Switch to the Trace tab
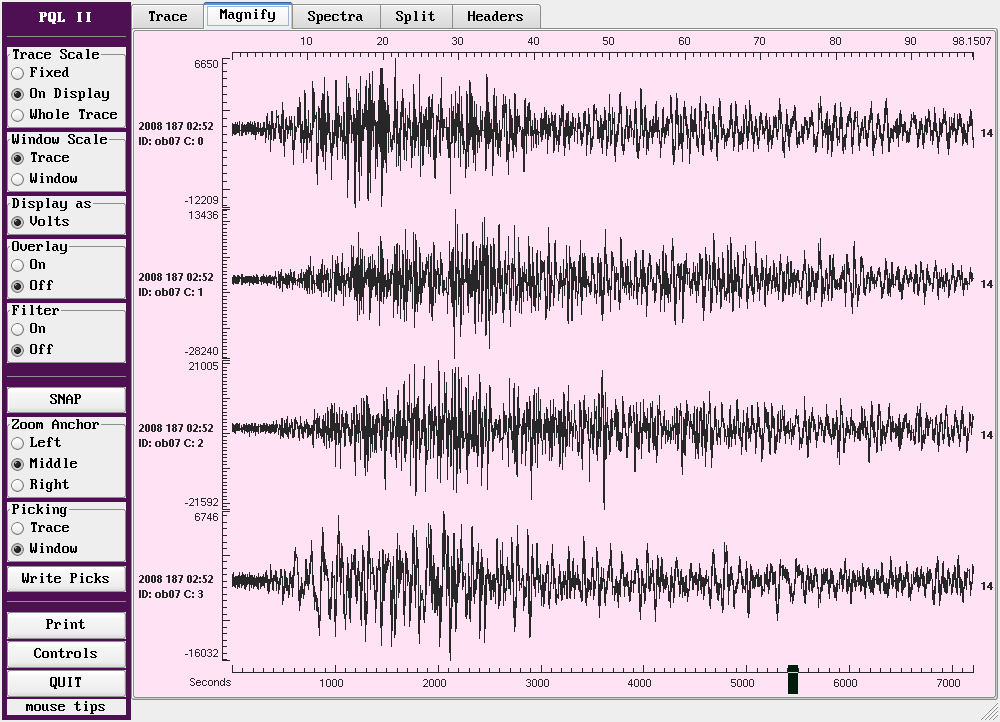Image resolution: width=1000 pixels, height=722 pixels. 168,16
